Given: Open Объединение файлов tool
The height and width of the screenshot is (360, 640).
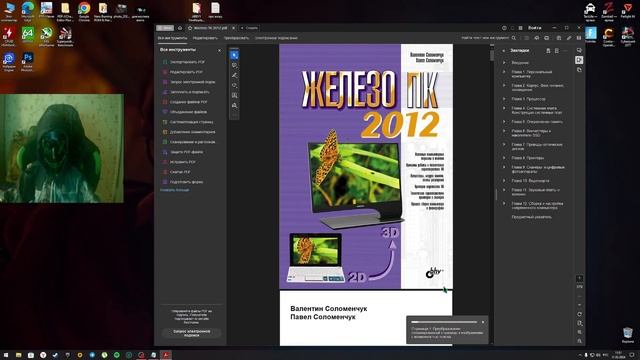Looking at the screenshot, I should tap(184, 112).
